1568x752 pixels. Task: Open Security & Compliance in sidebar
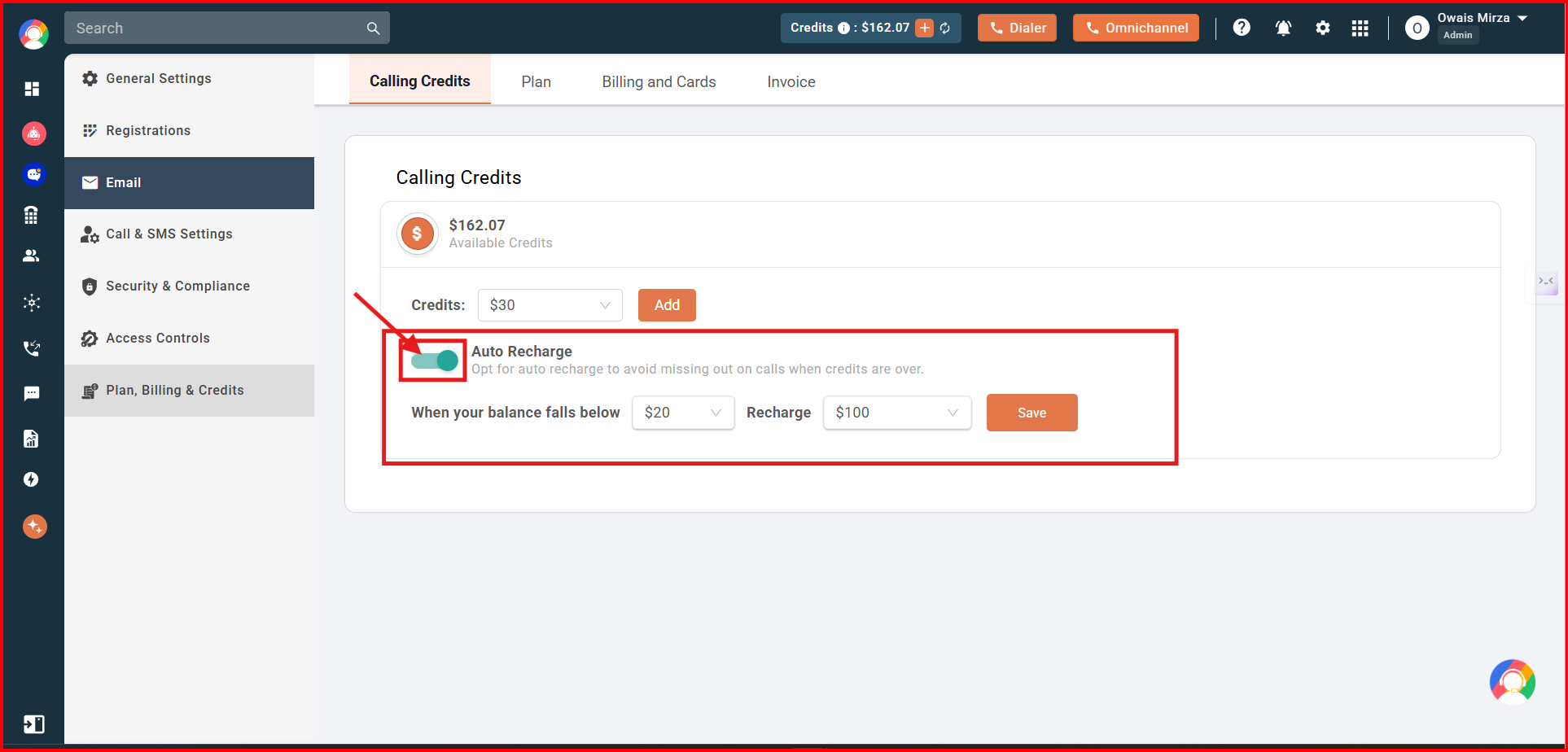pos(189,286)
